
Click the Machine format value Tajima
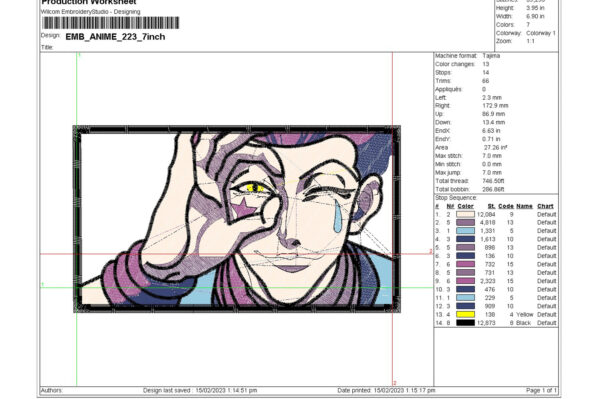491,56
